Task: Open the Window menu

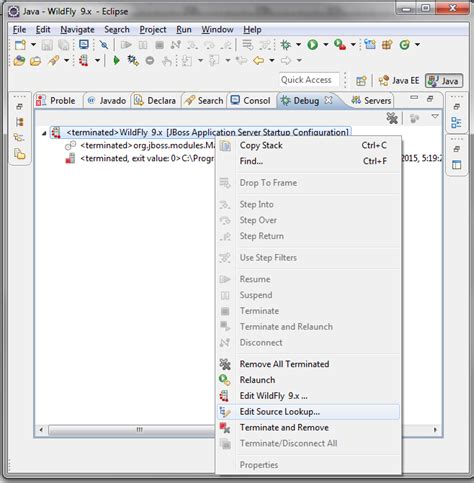Action: point(217,30)
